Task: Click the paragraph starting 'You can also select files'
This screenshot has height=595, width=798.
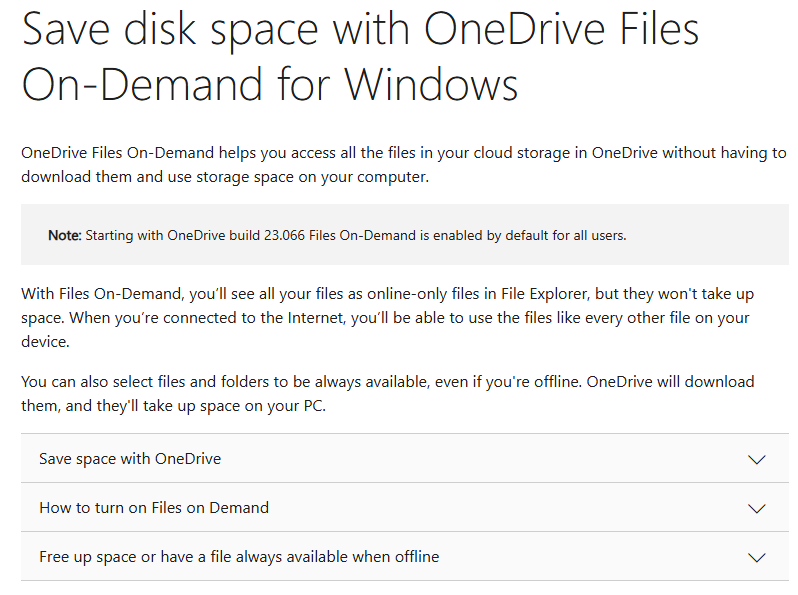Action: pos(387,393)
